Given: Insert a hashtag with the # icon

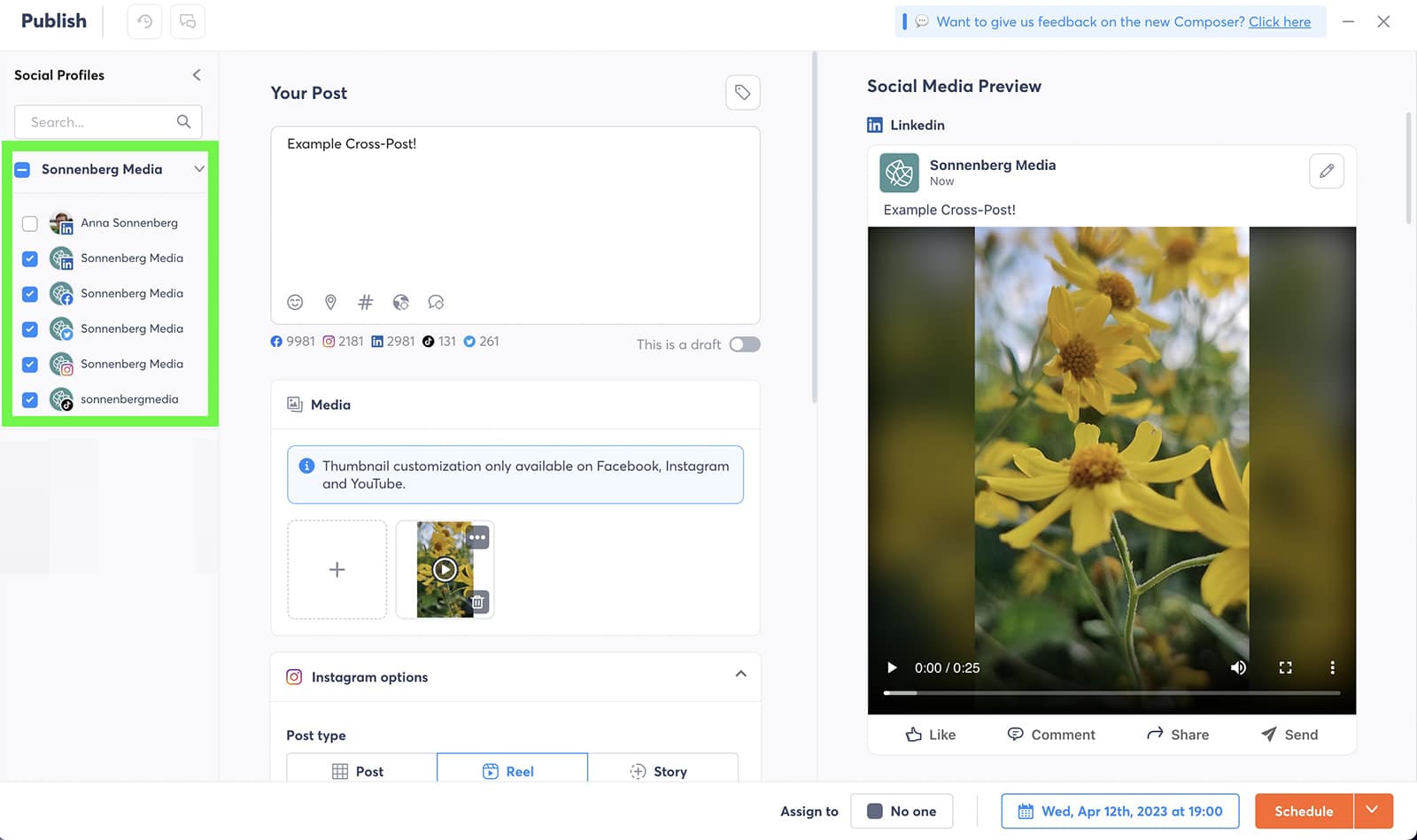Looking at the screenshot, I should (365, 303).
